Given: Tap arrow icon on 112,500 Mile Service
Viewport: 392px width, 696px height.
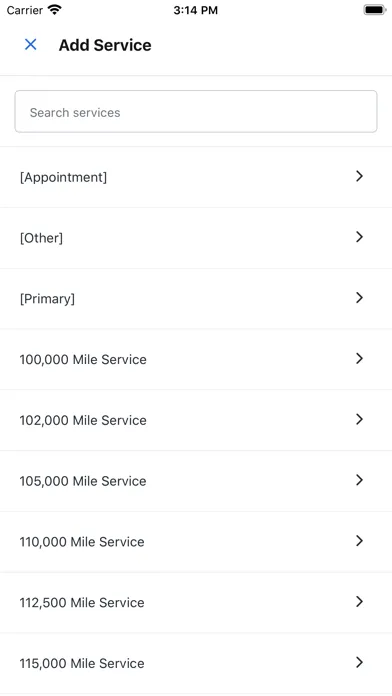Looking at the screenshot, I should (360, 602).
